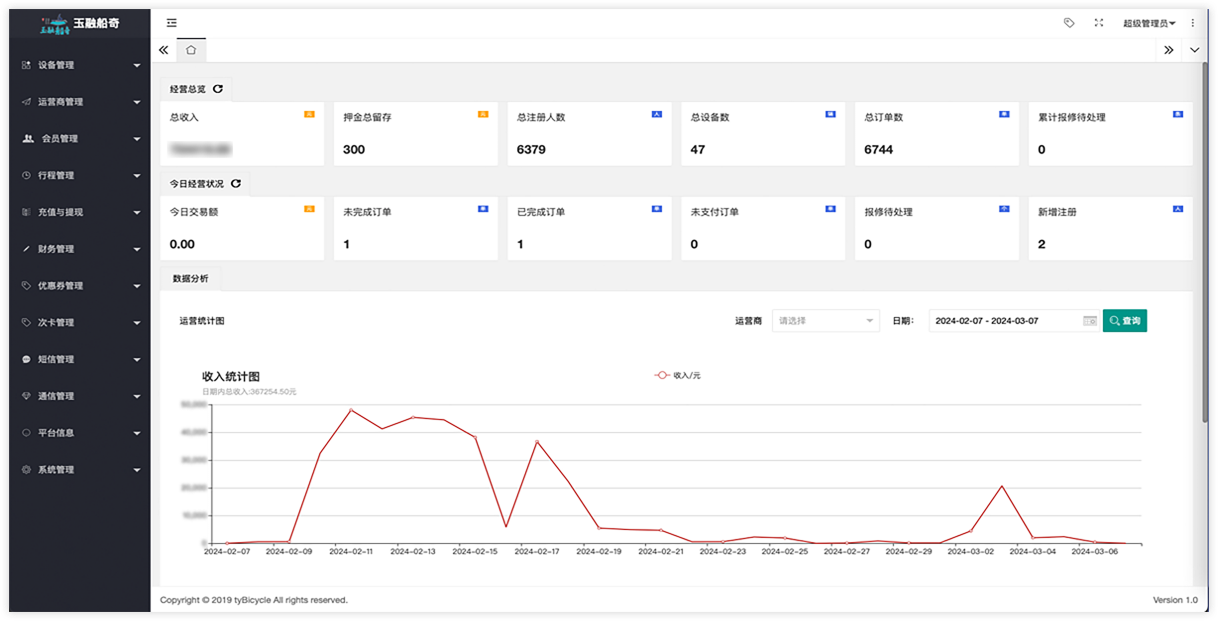Screen dimensions: 1219x622
Task: Expand 运营商管理 menu
Action: (x=80, y=102)
